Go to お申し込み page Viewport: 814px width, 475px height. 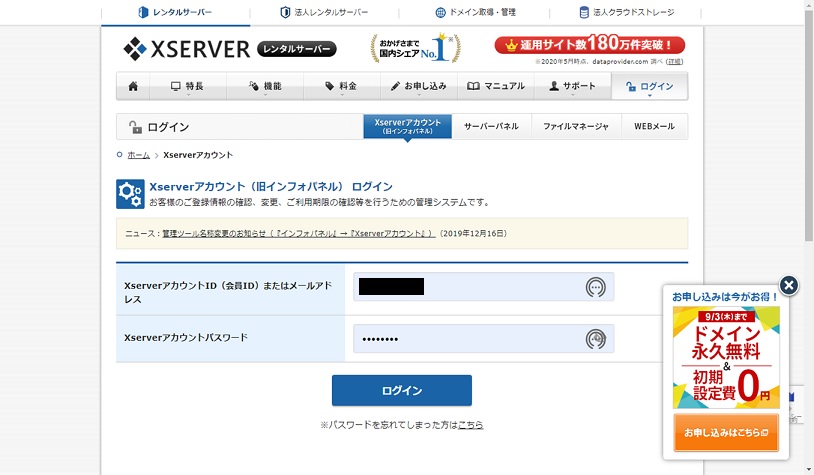[418, 86]
